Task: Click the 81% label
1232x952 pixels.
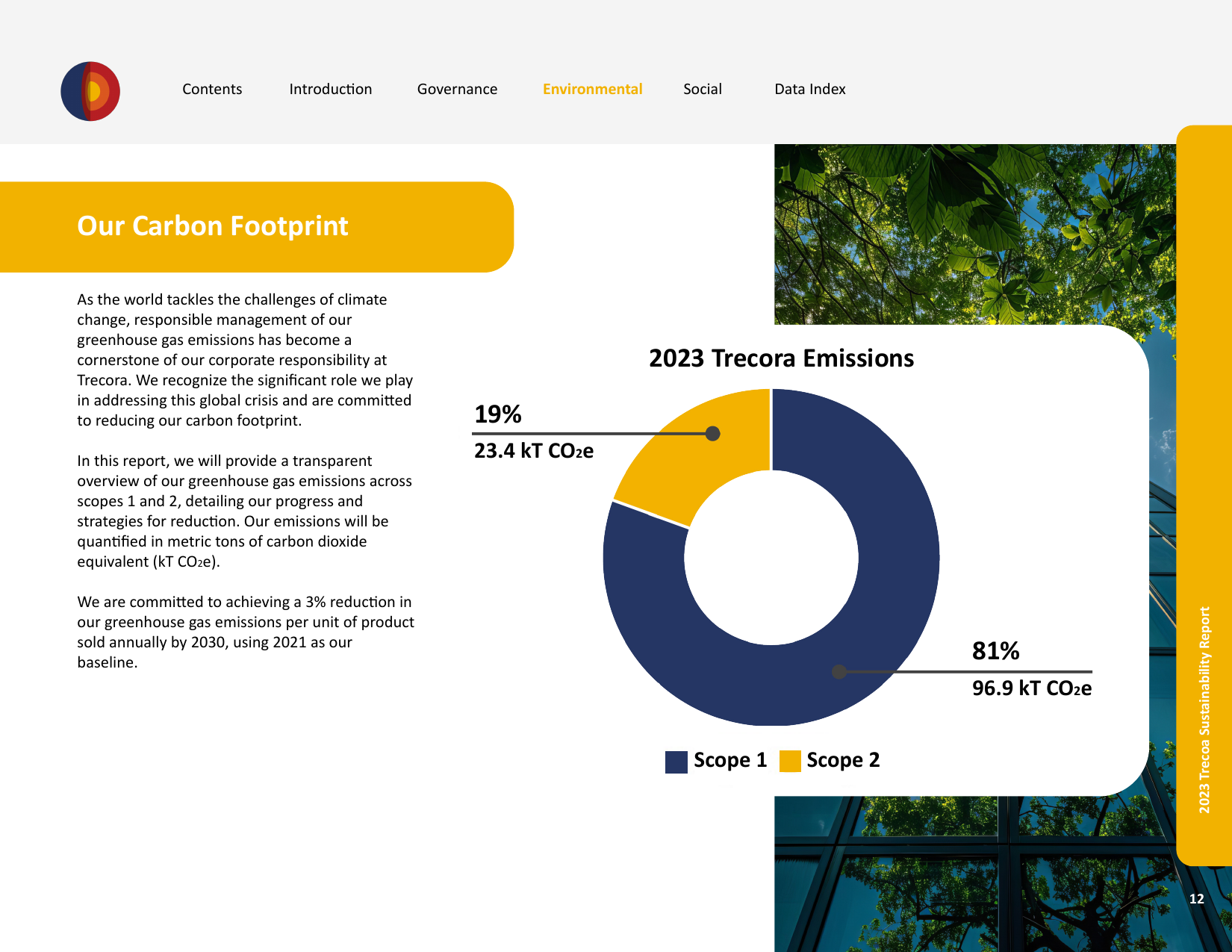Action: click(996, 651)
